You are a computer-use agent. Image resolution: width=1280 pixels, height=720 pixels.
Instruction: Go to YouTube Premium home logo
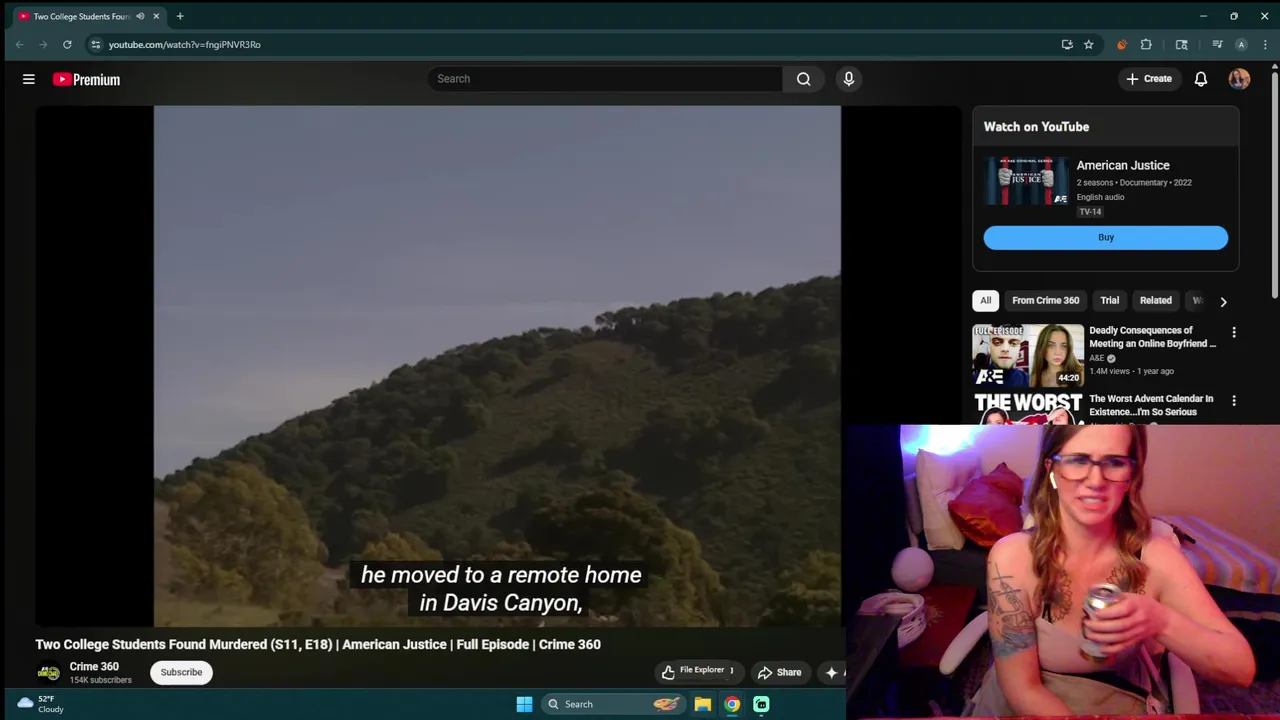pyautogui.click(x=87, y=79)
